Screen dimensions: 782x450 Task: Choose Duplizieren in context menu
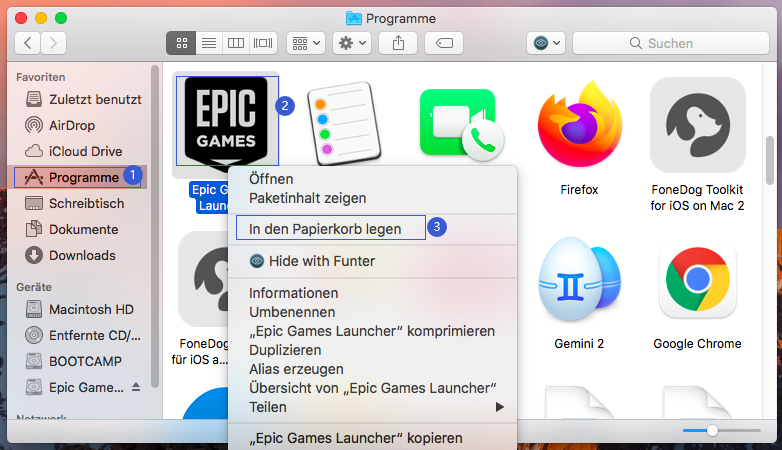[285, 350]
